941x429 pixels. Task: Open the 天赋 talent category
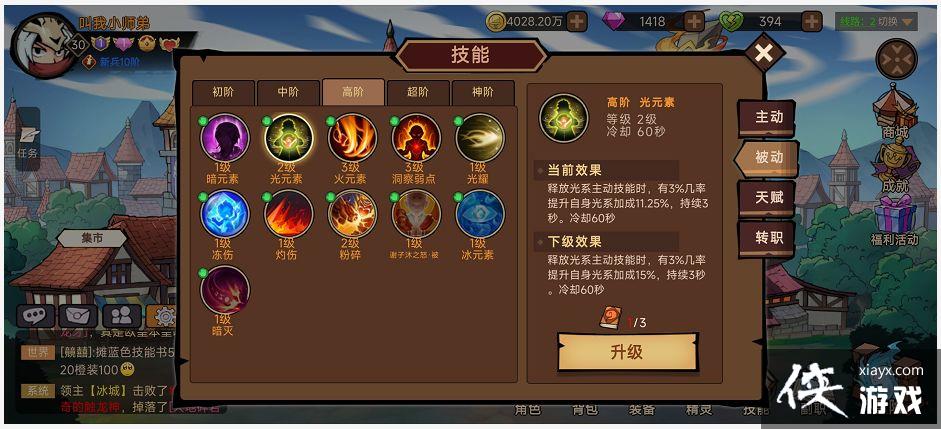tap(768, 197)
